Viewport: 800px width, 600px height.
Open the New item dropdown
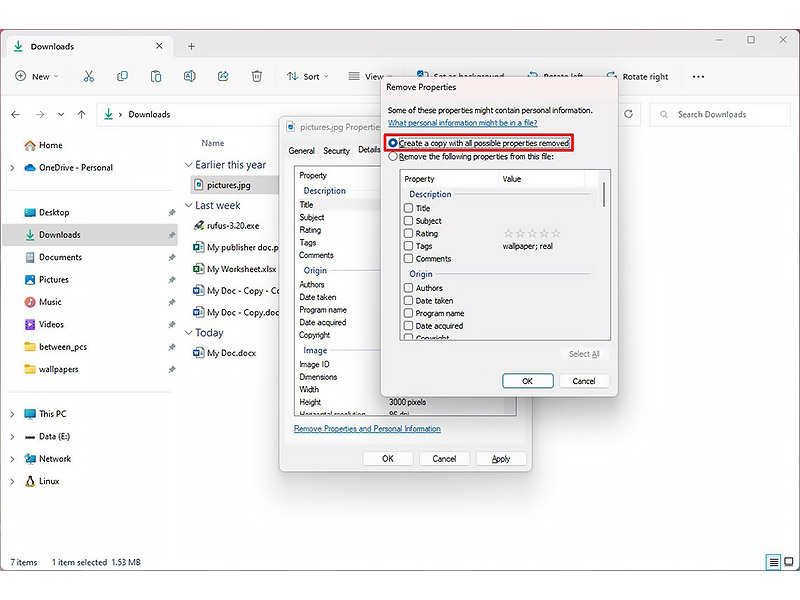click(x=37, y=77)
